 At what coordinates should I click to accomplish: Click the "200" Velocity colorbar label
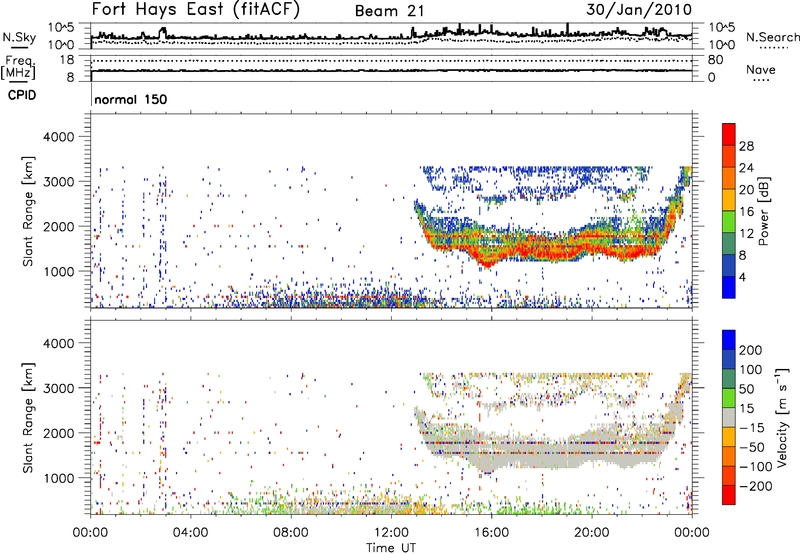[751, 350]
